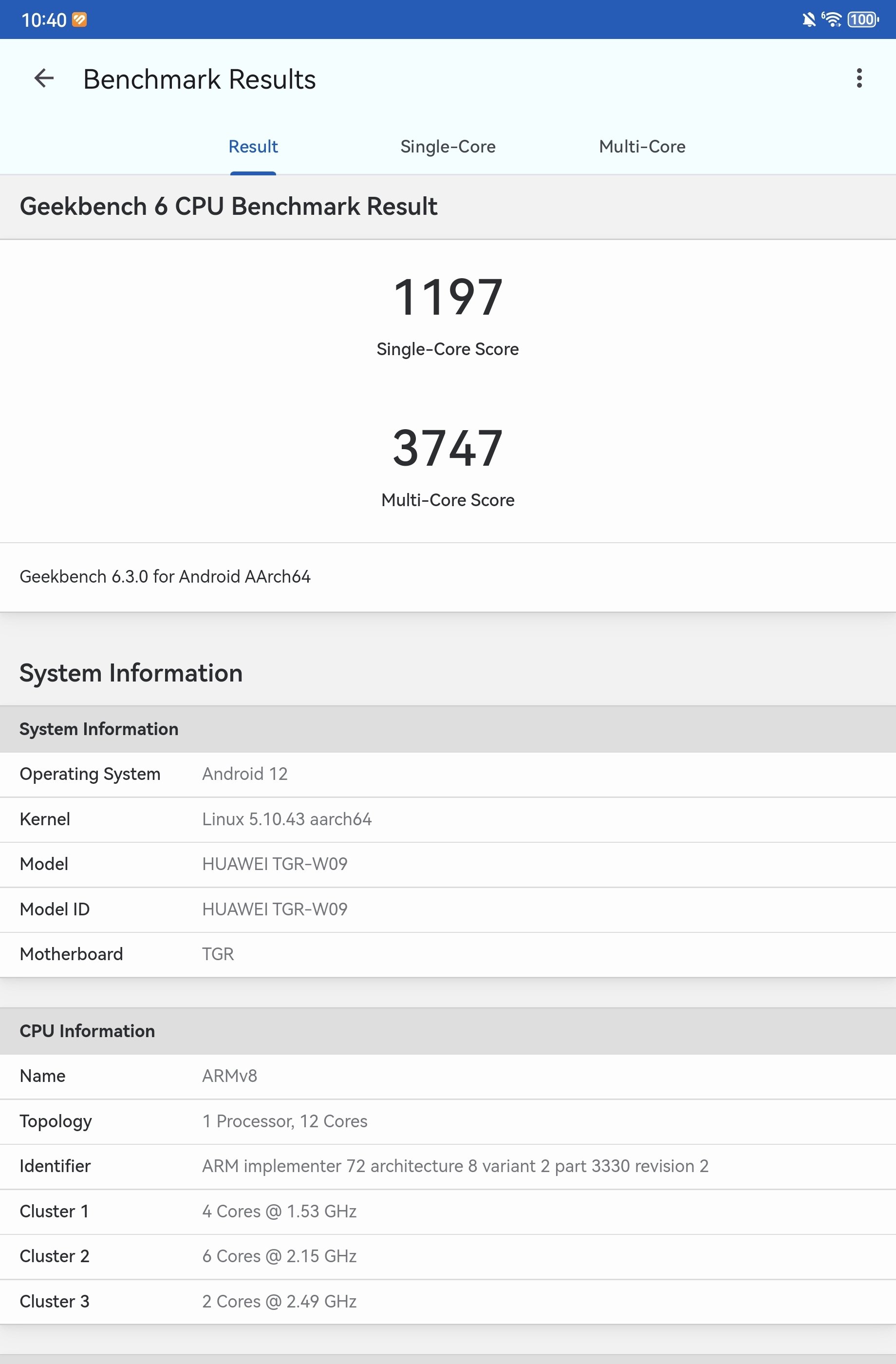Select 2 Cores @ 2.49 GHz value
This screenshot has width=896, height=1364.
pyautogui.click(x=280, y=1302)
